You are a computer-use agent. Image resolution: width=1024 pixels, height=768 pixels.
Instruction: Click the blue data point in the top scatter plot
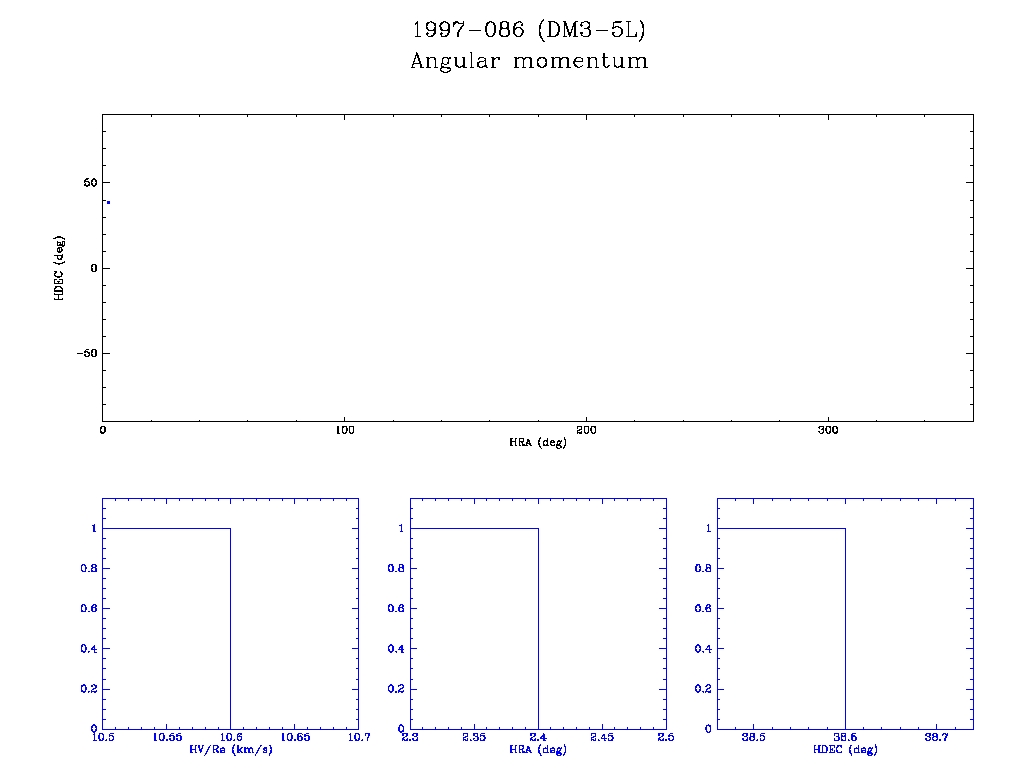click(108, 202)
